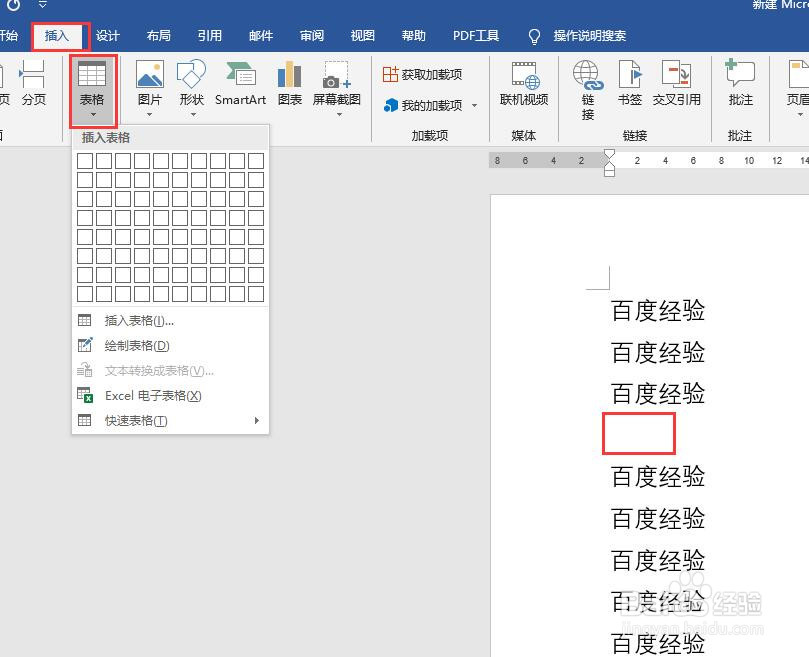Insert a Bookmark (书签)
The image size is (809, 657).
point(630,83)
